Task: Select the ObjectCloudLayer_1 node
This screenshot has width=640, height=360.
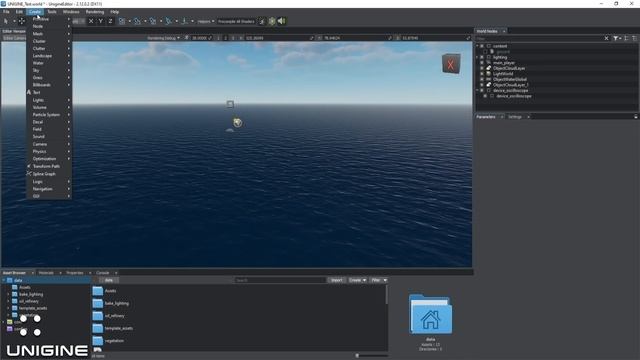Action: click(x=511, y=85)
